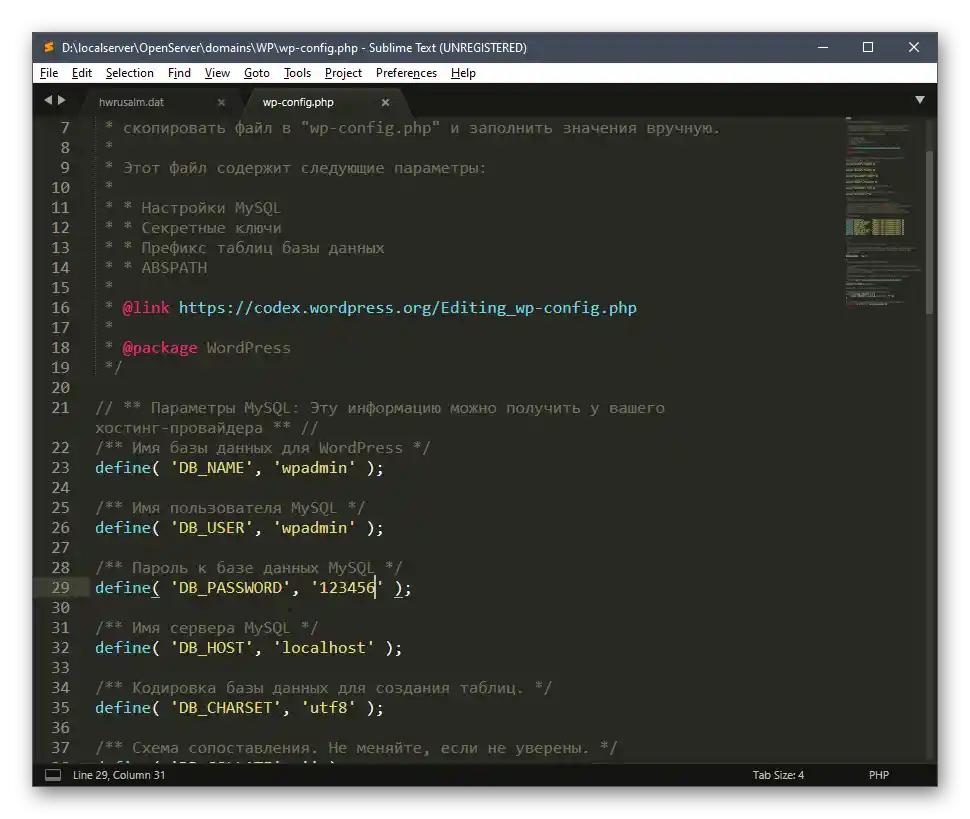Click comment 'Имя сервера MySQL'
Viewport: 970px width, 819px height.
(210, 628)
